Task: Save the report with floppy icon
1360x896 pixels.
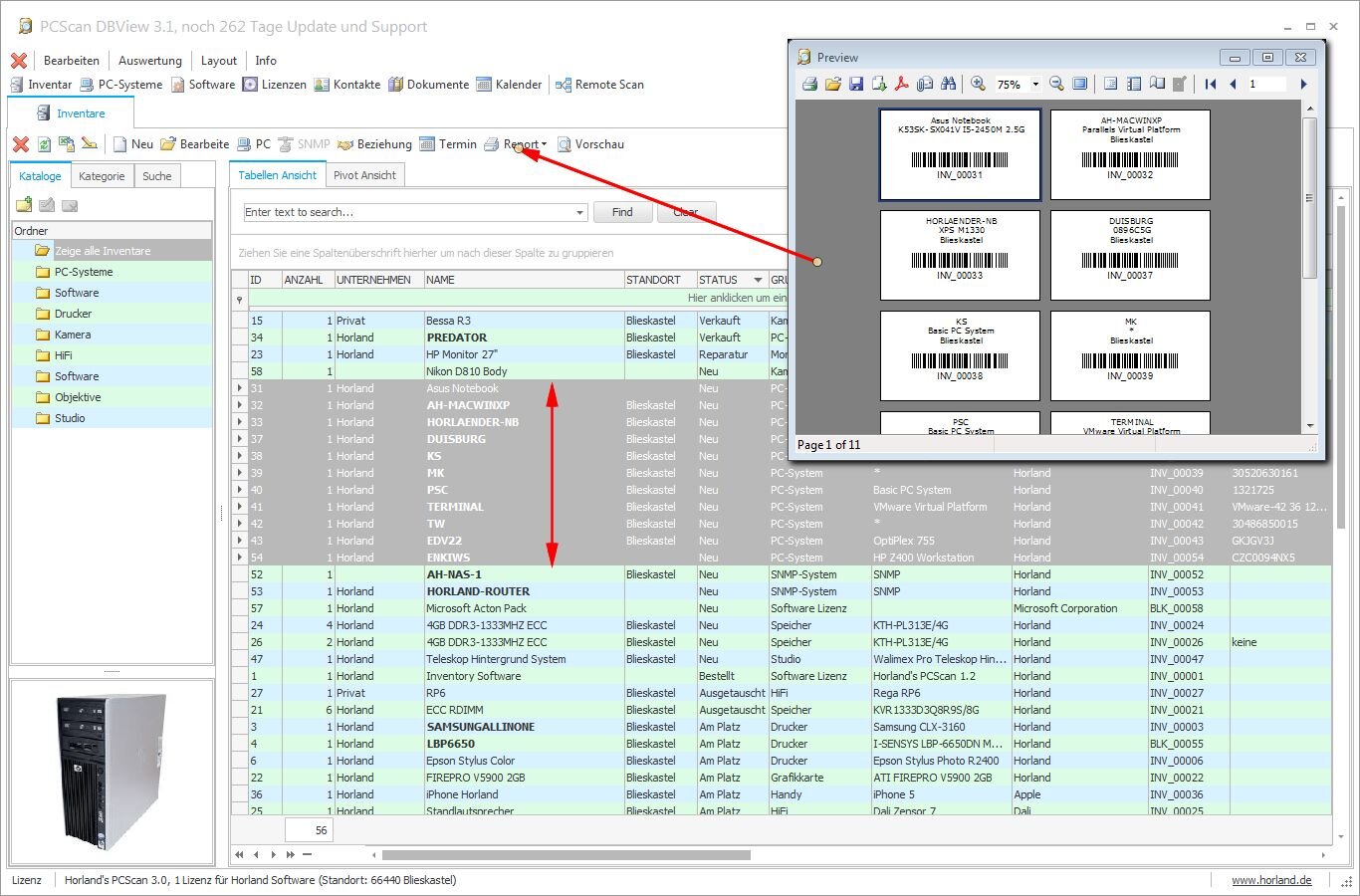Action: pyautogui.click(x=856, y=85)
